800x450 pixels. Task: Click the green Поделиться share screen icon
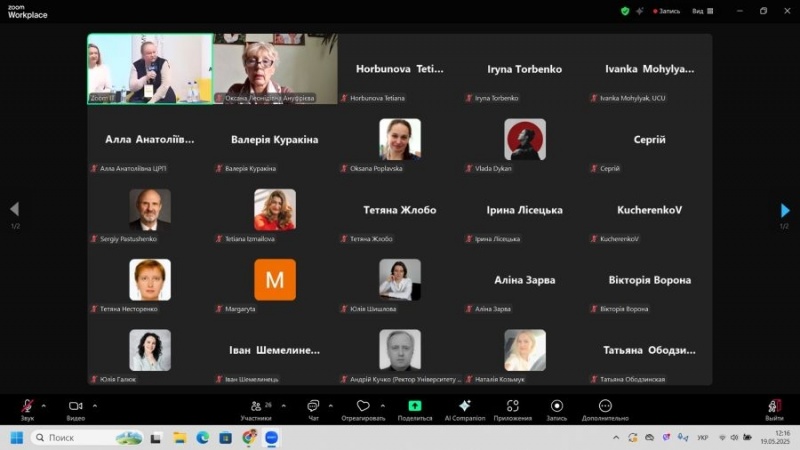[x=414, y=406]
